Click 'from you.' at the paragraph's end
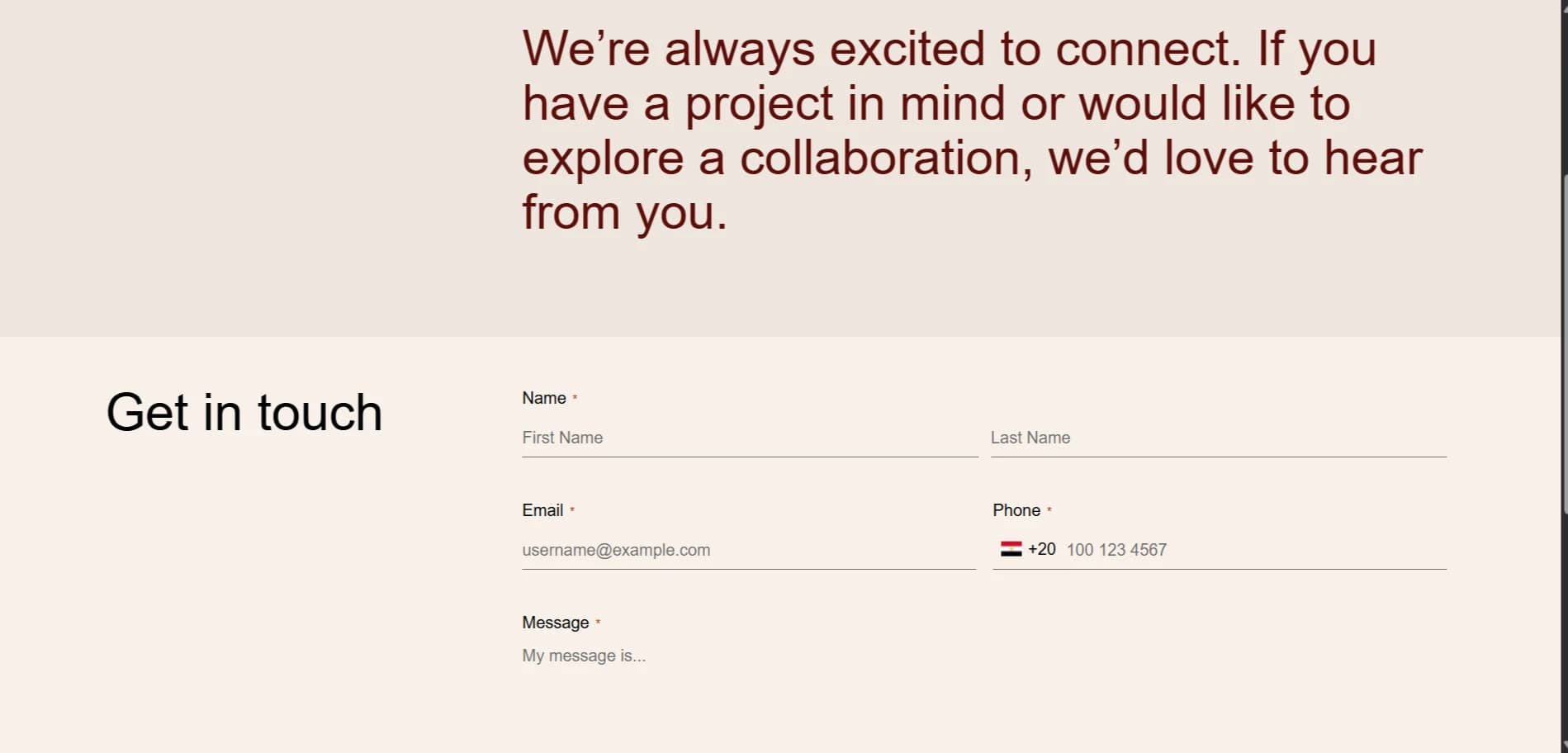The image size is (1568, 753). pyautogui.click(x=624, y=213)
